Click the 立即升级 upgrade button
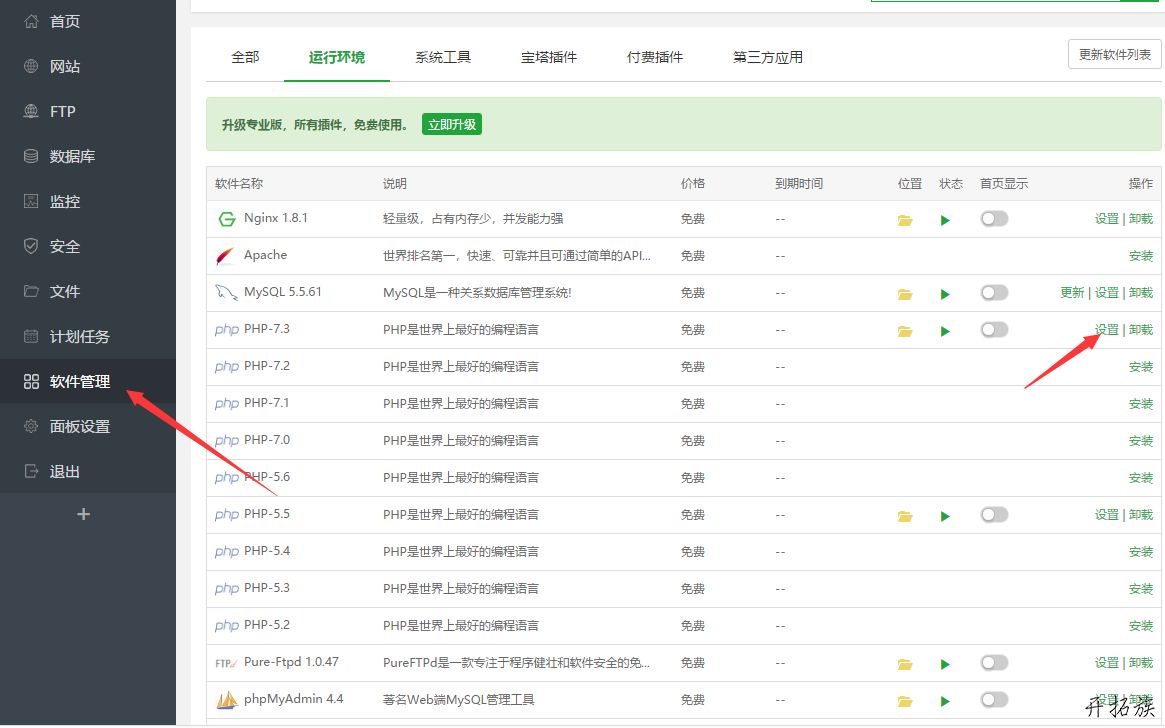 [x=452, y=124]
